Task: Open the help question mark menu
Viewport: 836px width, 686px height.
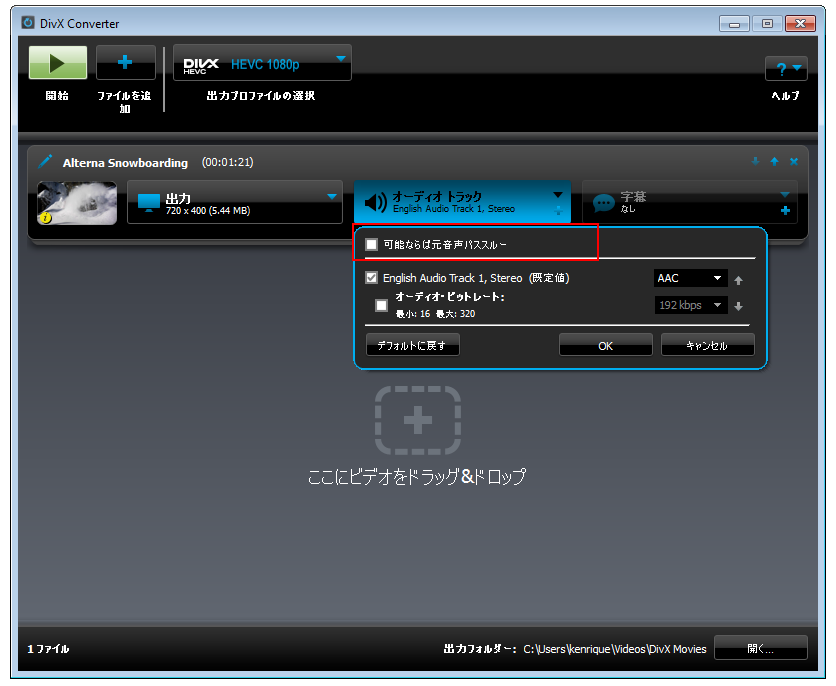Action: click(786, 69)
